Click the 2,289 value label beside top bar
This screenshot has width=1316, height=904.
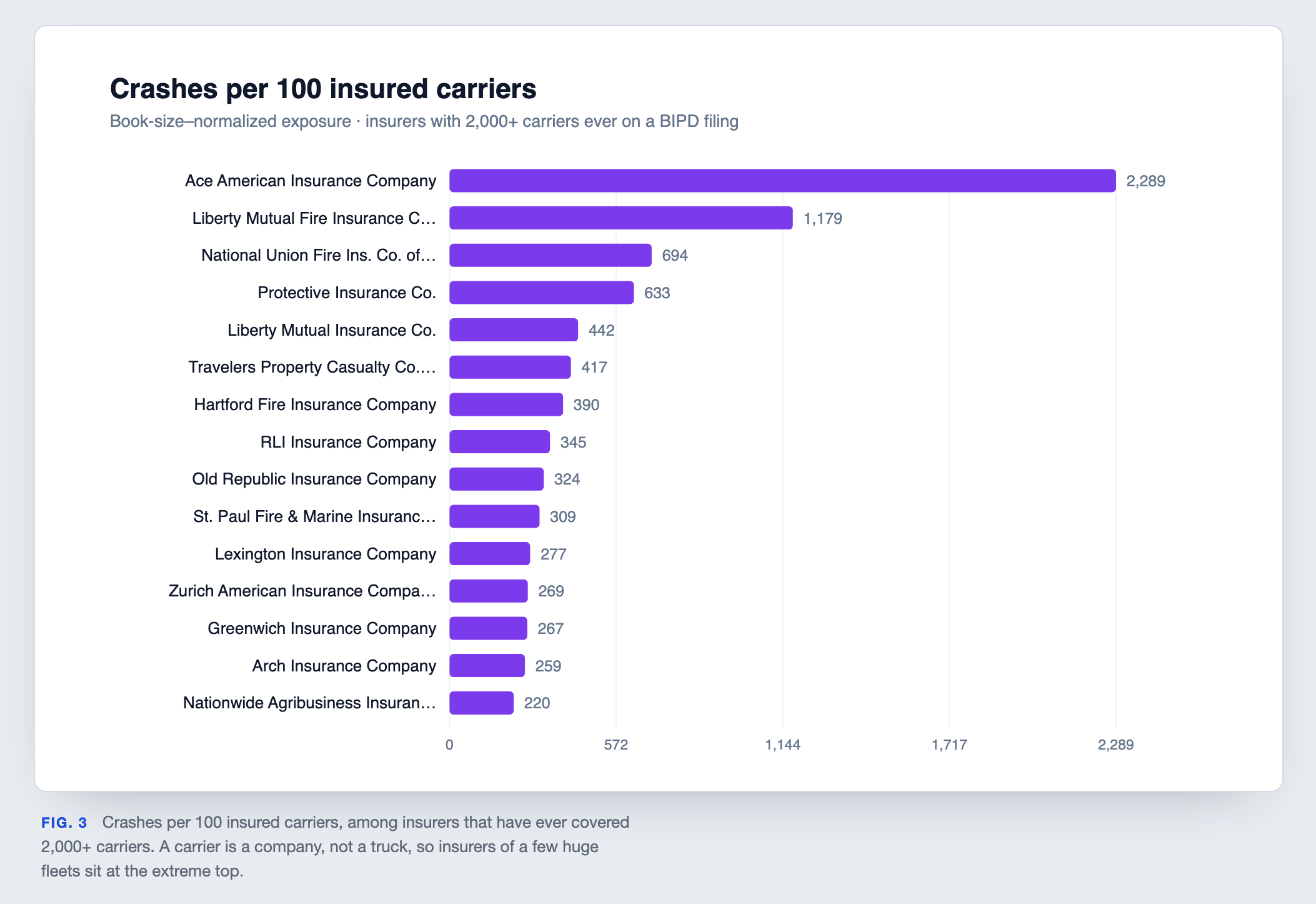click(1145, 181)
